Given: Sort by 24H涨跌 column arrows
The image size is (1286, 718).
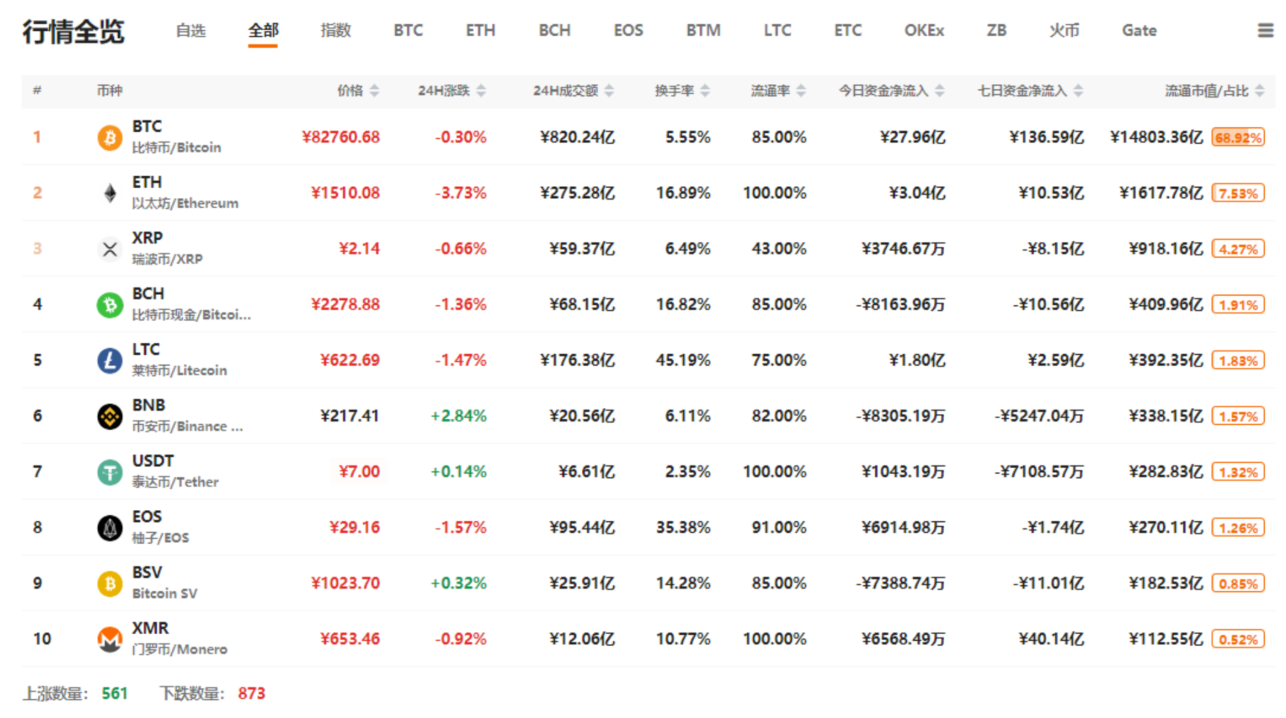Looking at the screenshot, I should [481, 91].
